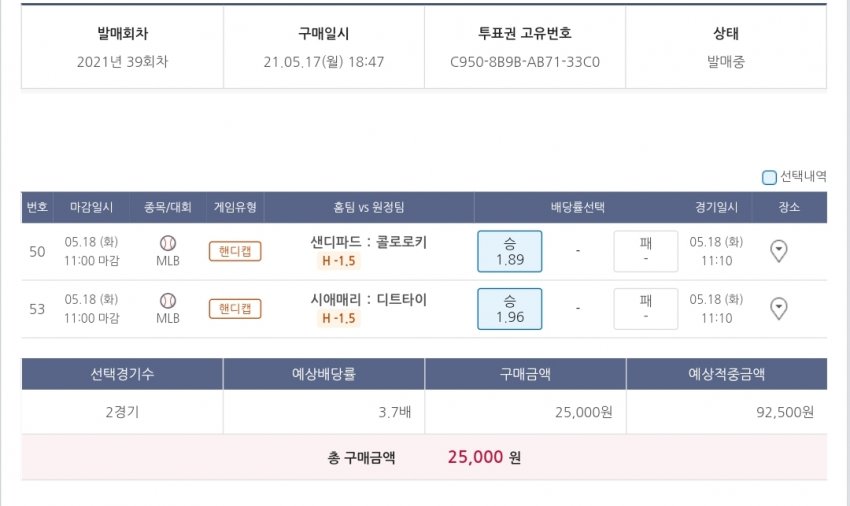Select the 승 1.96 odds button
This screenshot has height=506, width=850.
coord(509,308)
